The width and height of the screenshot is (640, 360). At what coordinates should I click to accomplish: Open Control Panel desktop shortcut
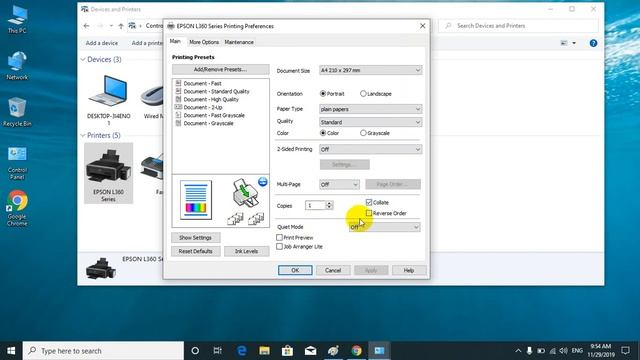pyautogui.click(x=17, y=162)
